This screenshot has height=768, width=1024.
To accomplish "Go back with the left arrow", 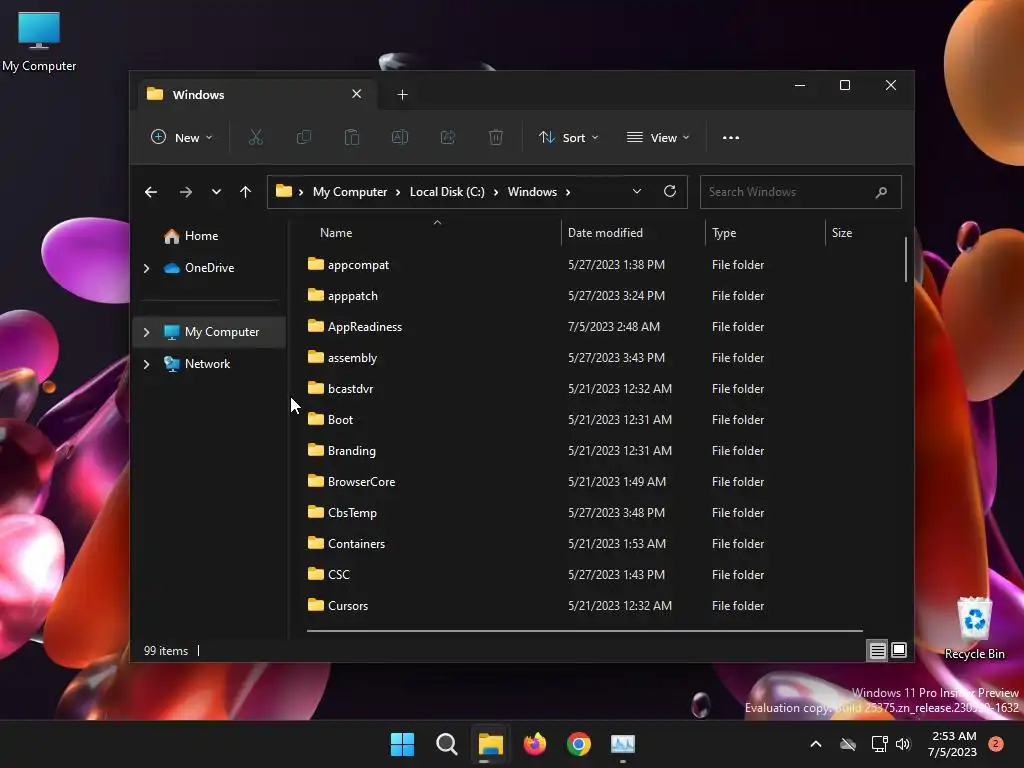I will 151,192.
